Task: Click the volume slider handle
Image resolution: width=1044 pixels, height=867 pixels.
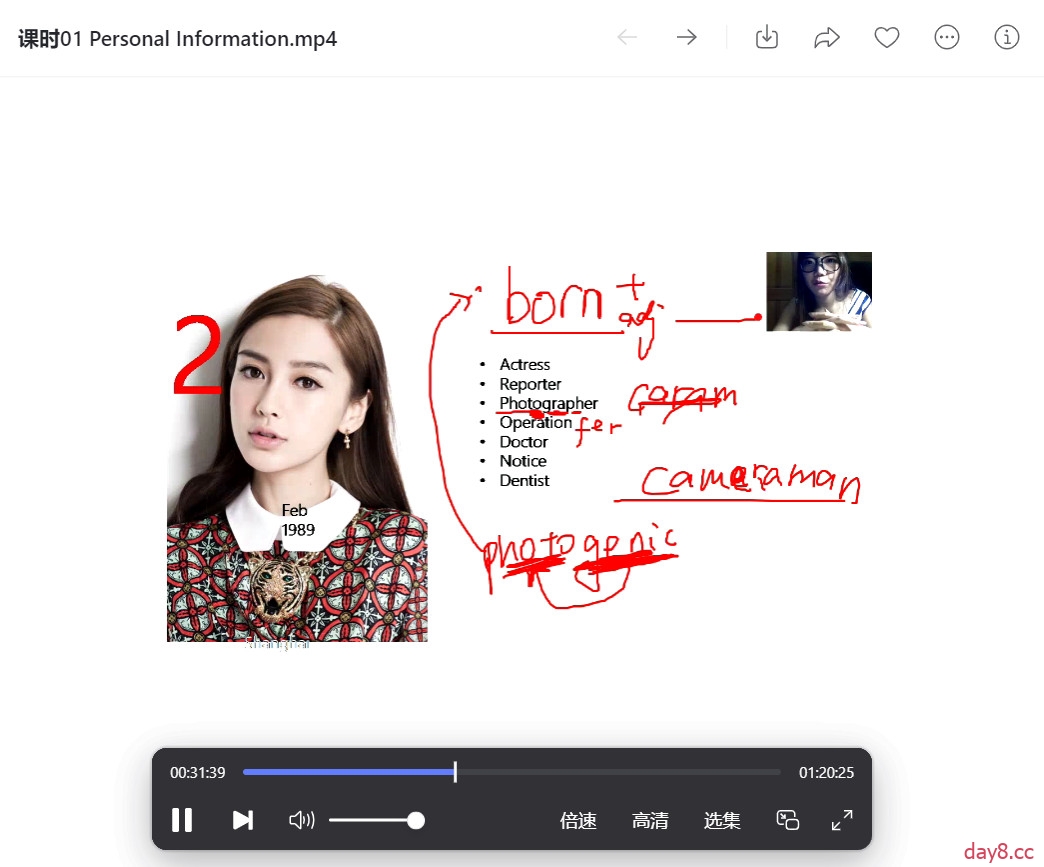Action: (x=416, y=820)
